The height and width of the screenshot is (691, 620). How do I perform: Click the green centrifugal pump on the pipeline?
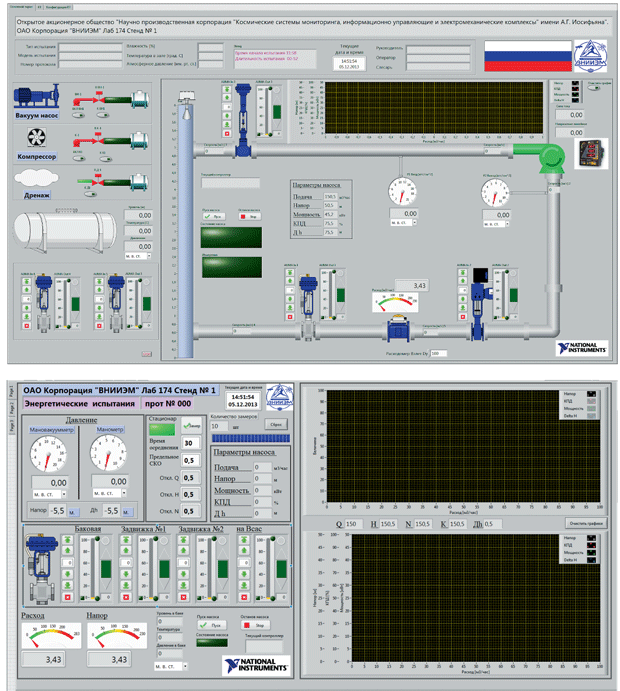tap(551, 159)
